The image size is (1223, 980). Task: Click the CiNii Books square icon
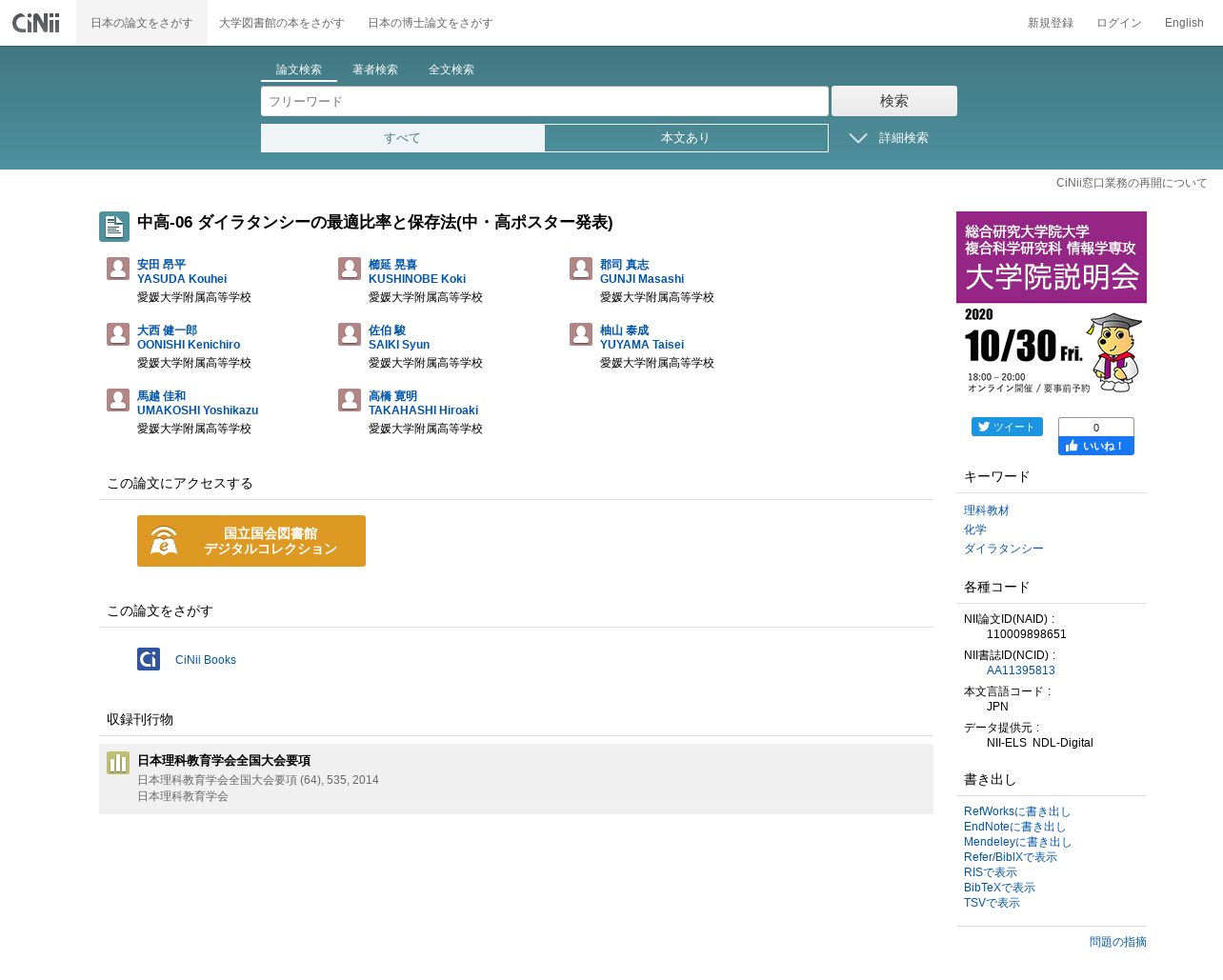coord(149,659)
